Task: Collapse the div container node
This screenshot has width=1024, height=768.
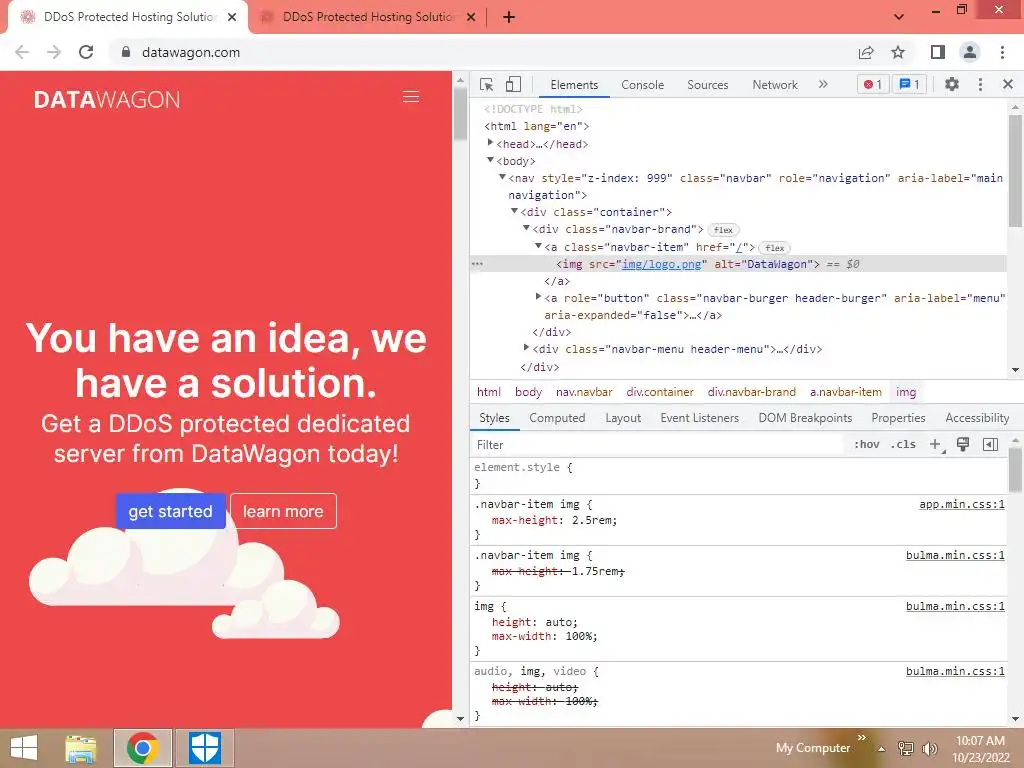Action: (514, 211)
